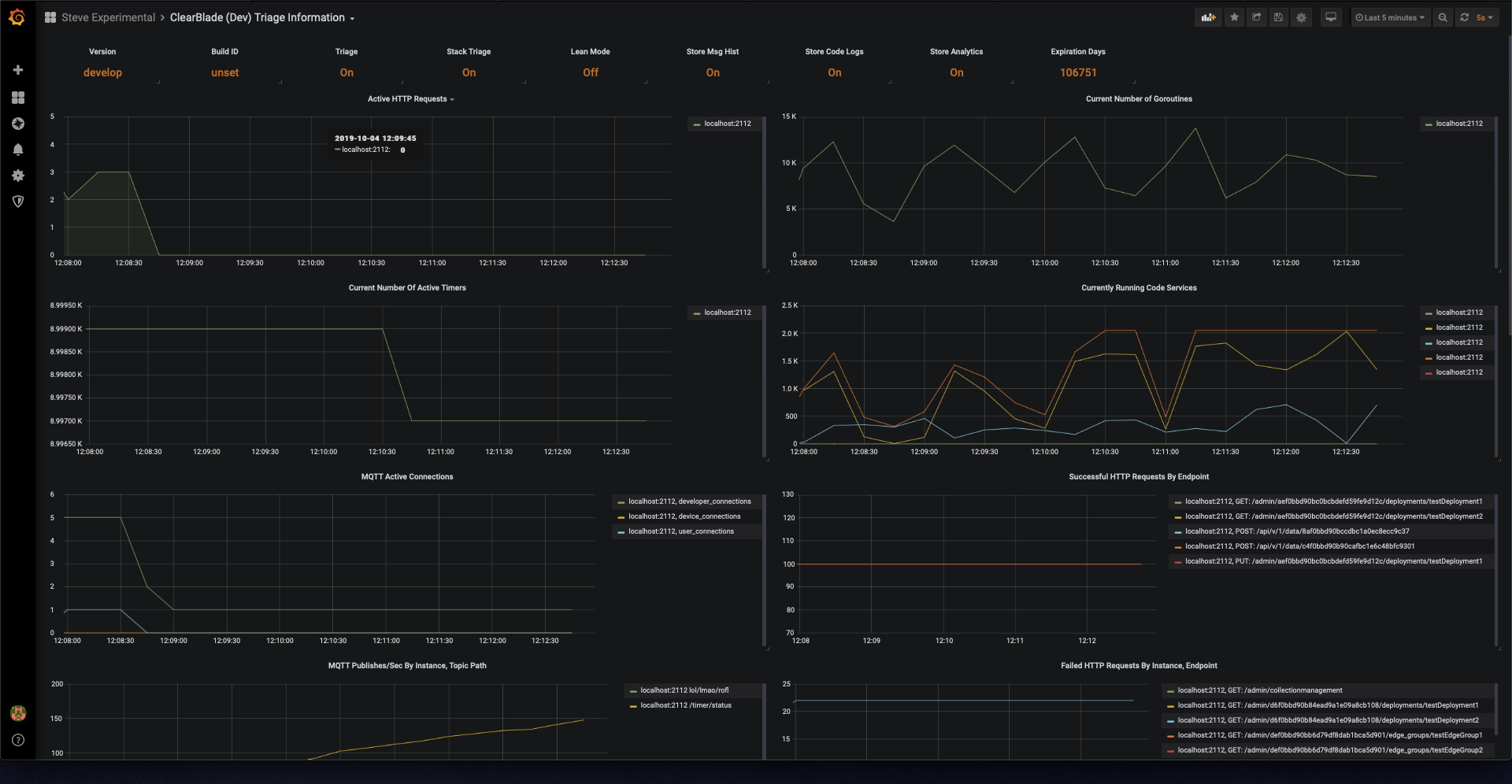The height and width of the screenshot is (784, 1512).
Task: Cycle view mode with monitor icon
Action: pos(1331,17)
